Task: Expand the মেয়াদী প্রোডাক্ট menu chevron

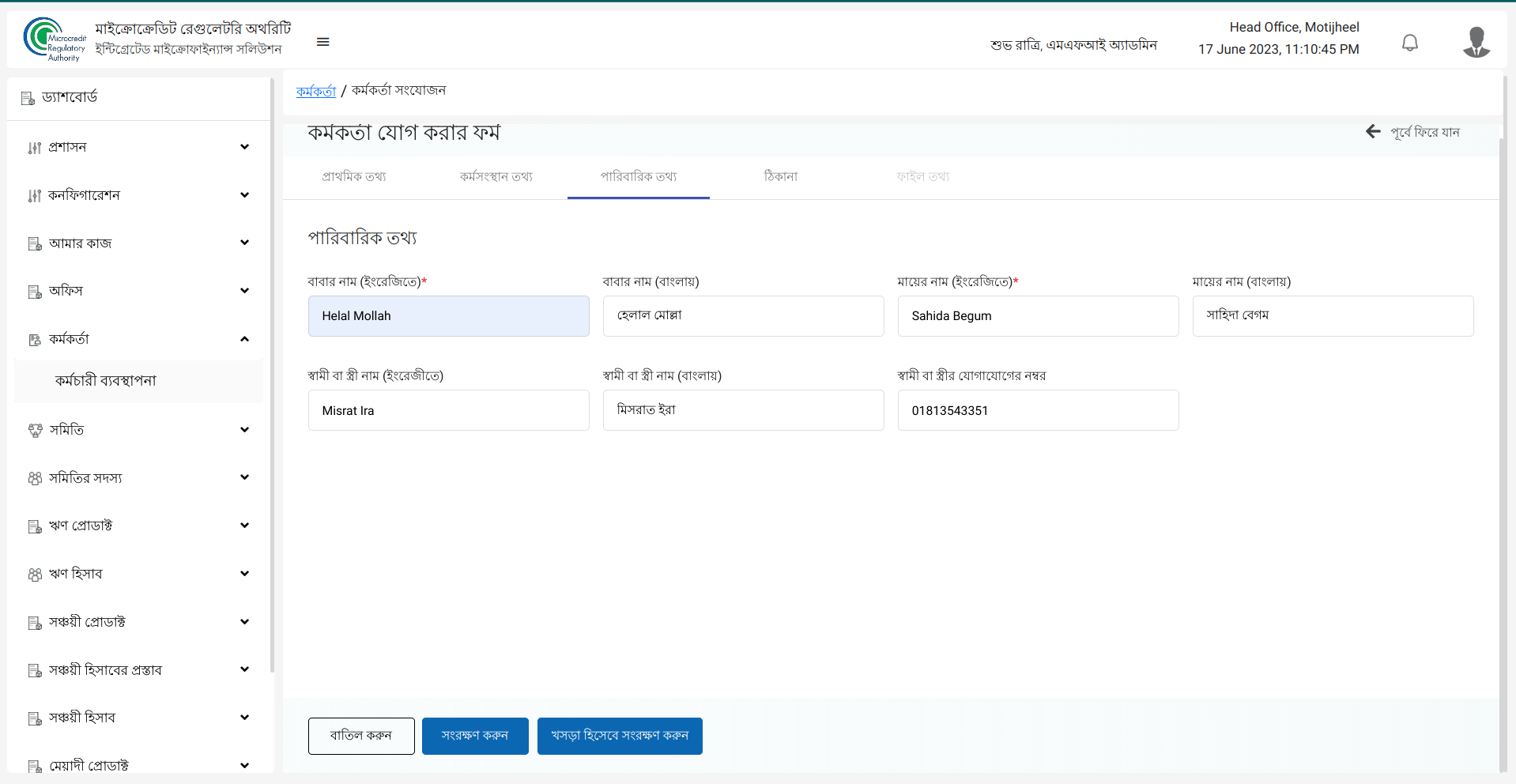Action: pyautogui.click(x=244, y=765)
